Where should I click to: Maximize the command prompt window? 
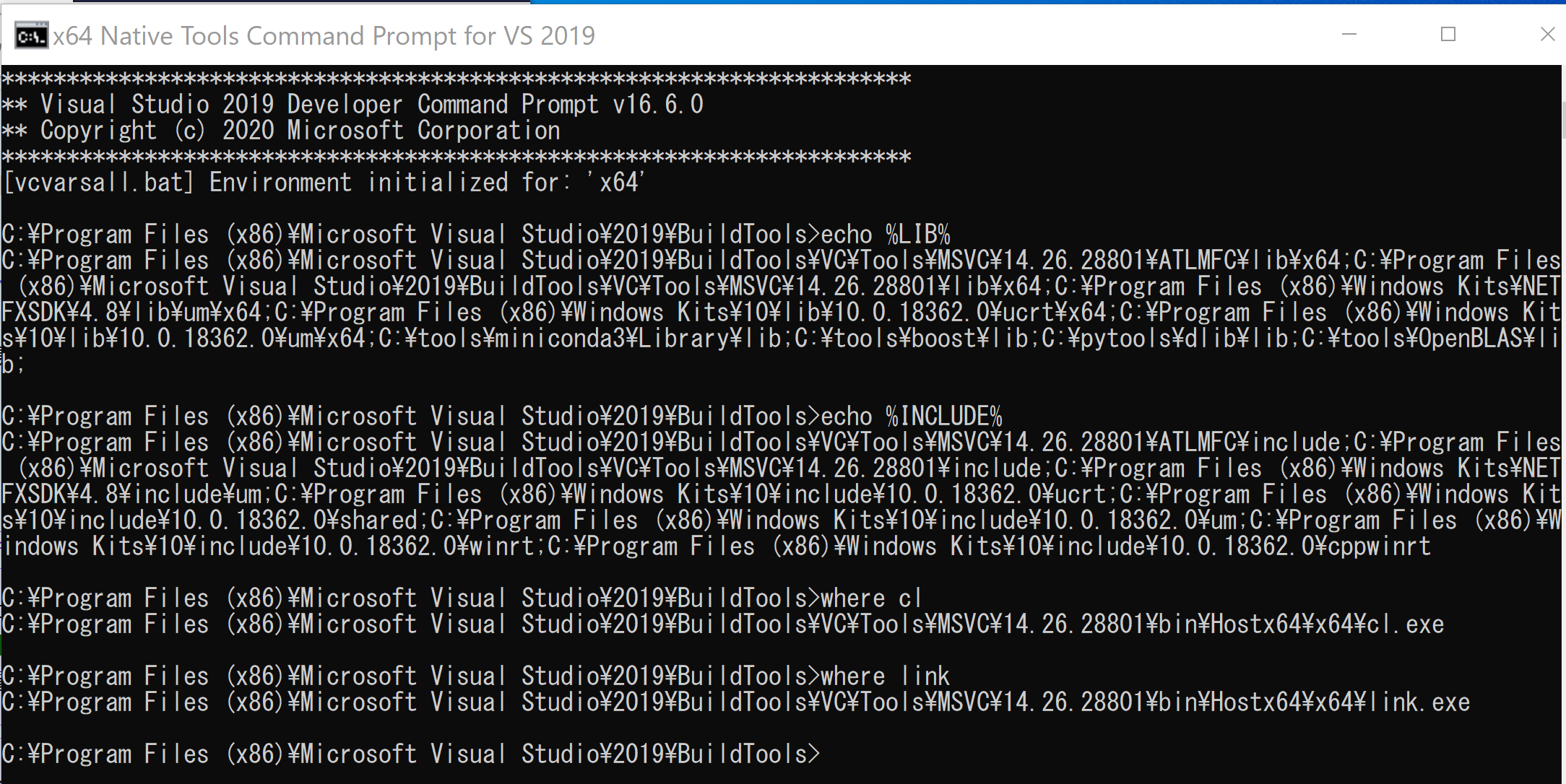(1448, 34)
